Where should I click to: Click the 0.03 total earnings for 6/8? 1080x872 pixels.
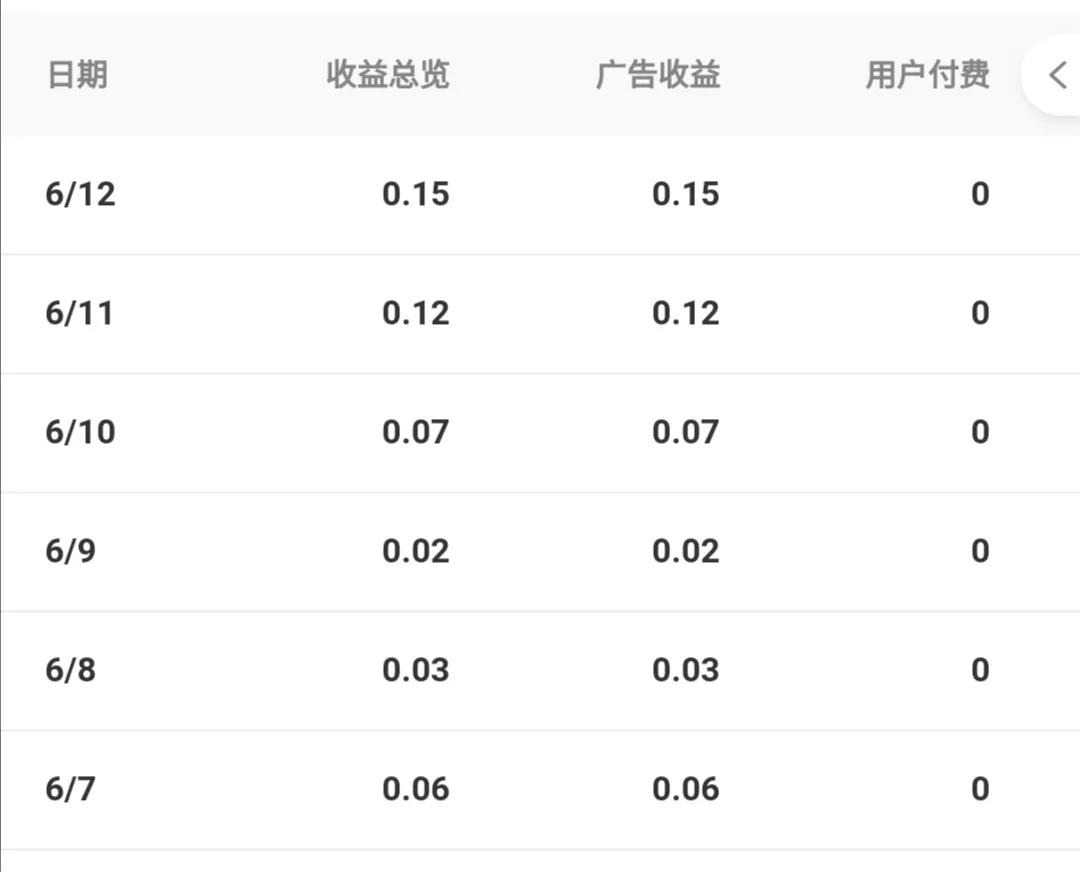[x=417, y=670]
